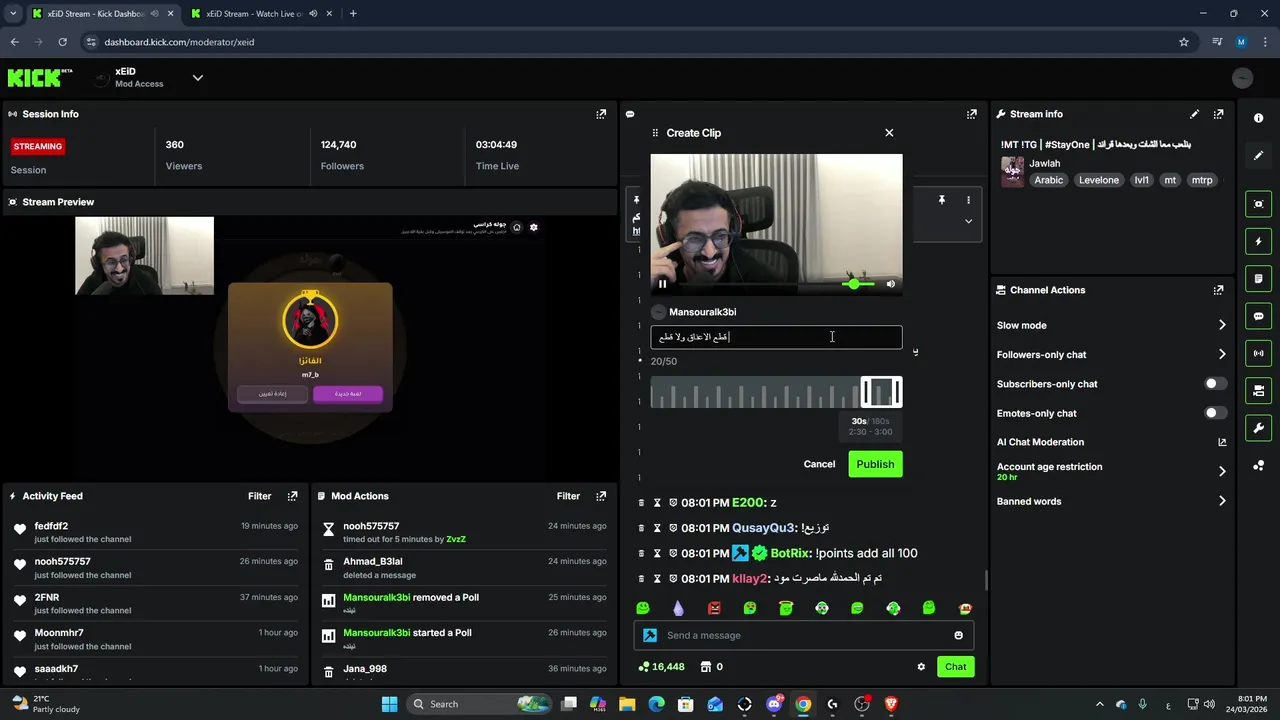Toggle the stream preview sidebar icon

click(1258, 204)
